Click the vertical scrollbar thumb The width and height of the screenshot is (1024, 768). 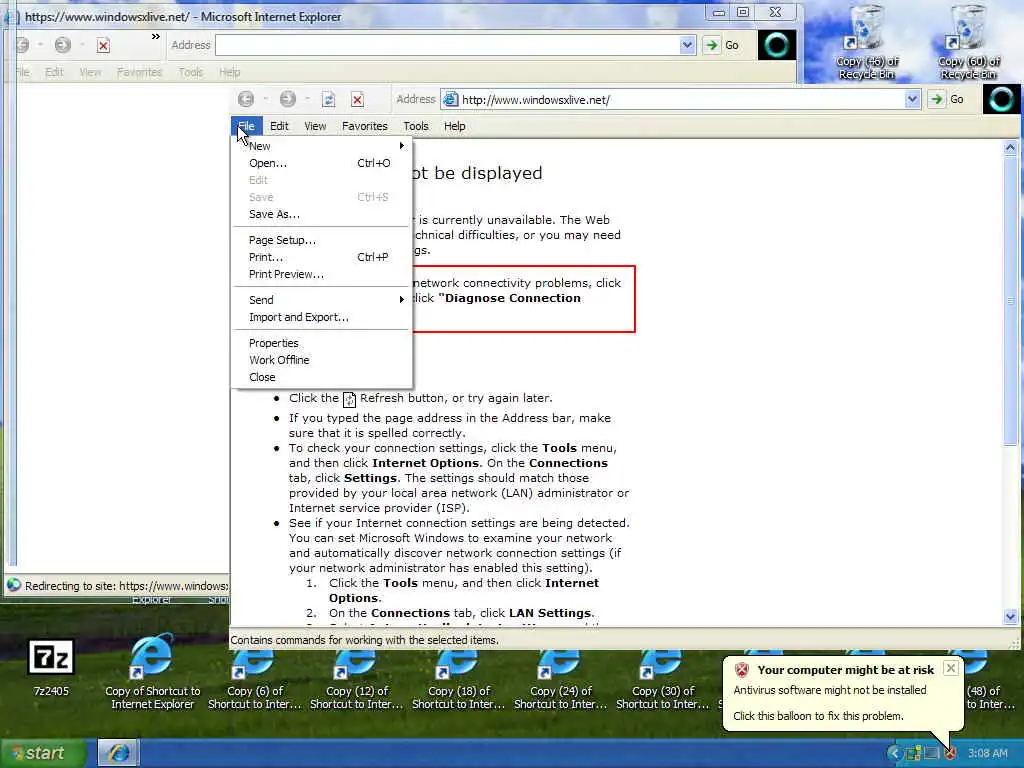[x=1010, y=300]
